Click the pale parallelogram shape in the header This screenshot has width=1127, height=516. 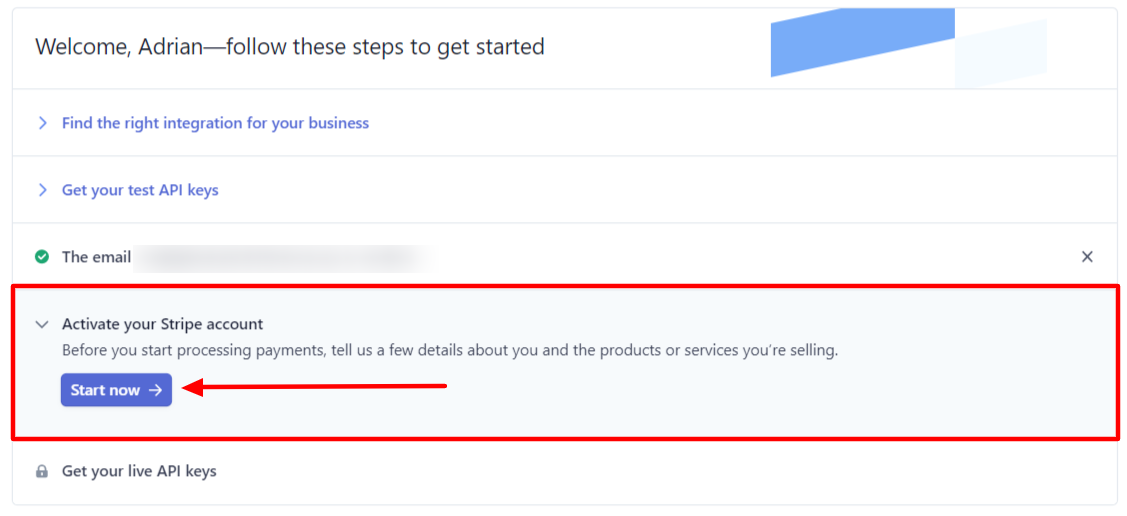1002,57
